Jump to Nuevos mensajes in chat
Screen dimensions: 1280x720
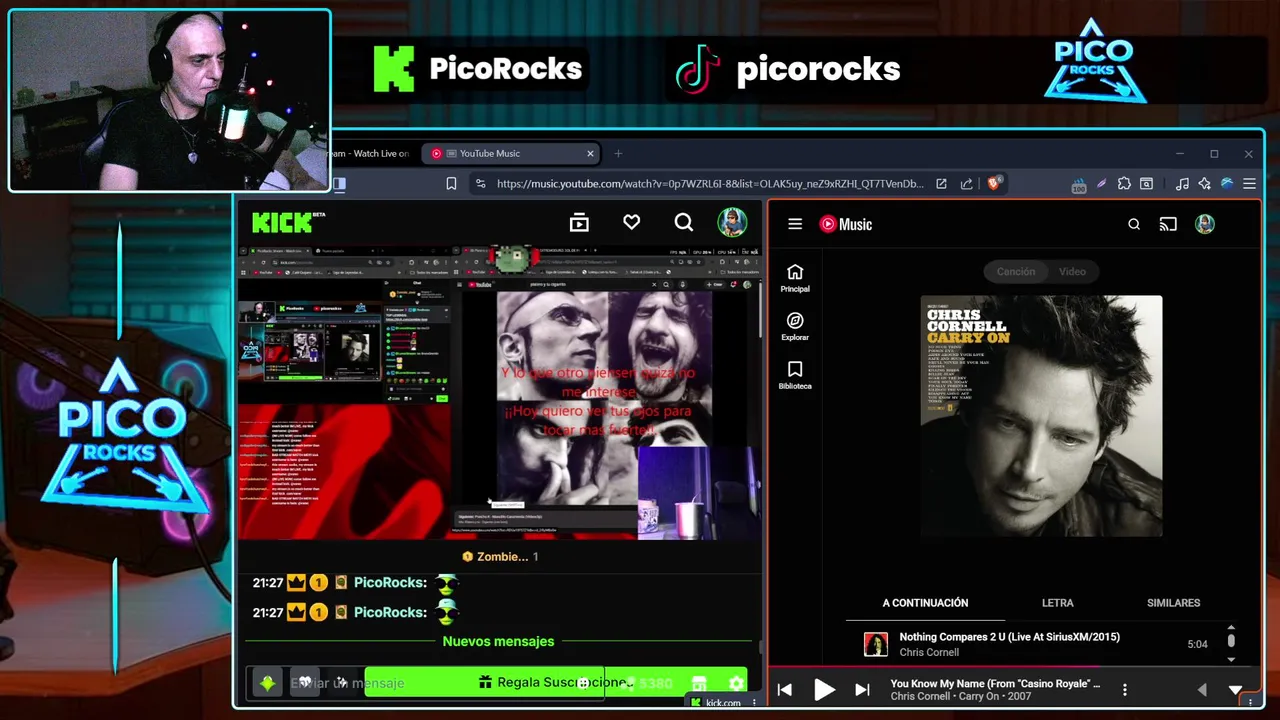[x=498, y=641]
